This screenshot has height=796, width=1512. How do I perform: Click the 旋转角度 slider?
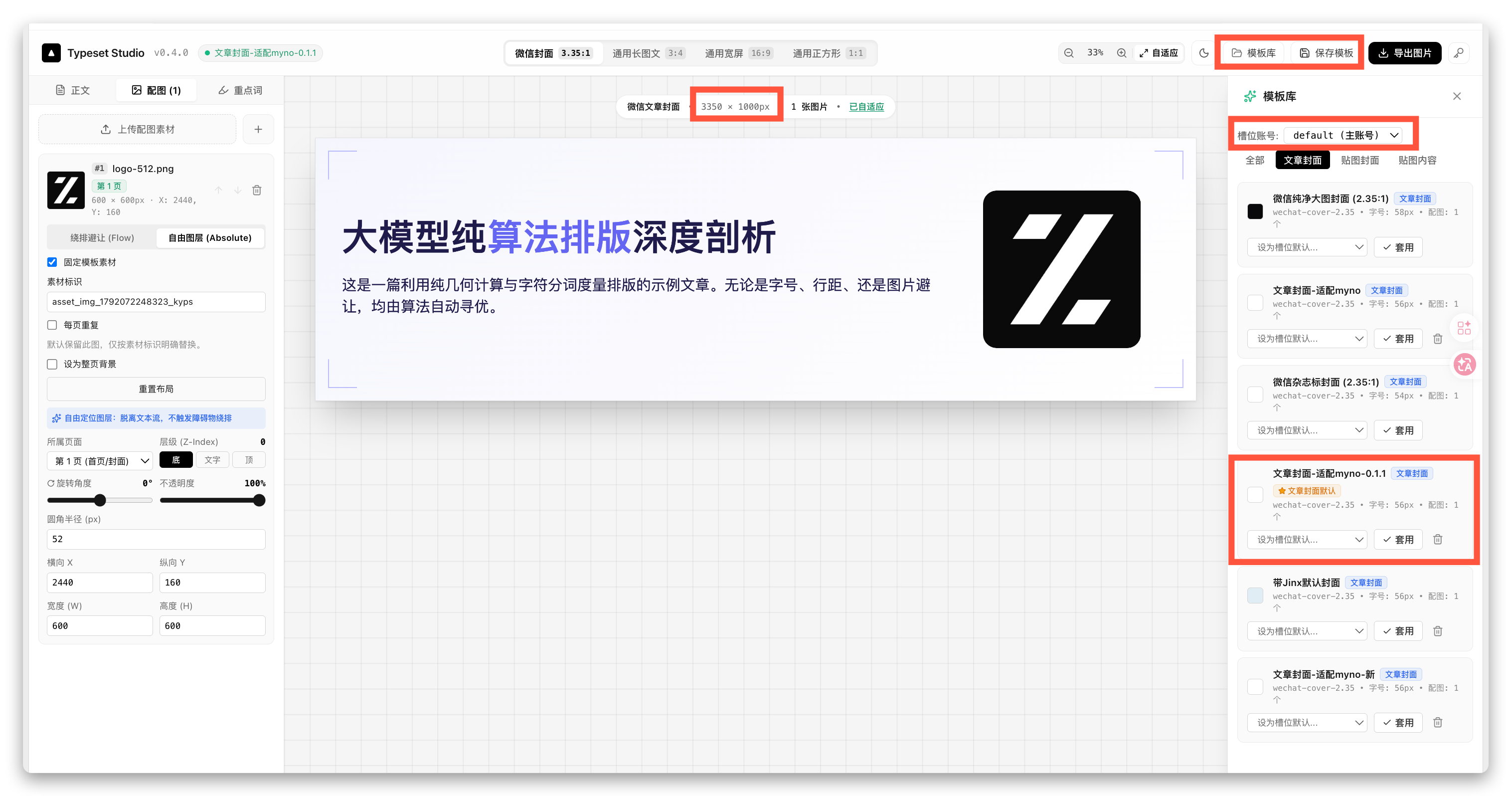[x=100, y=500]
